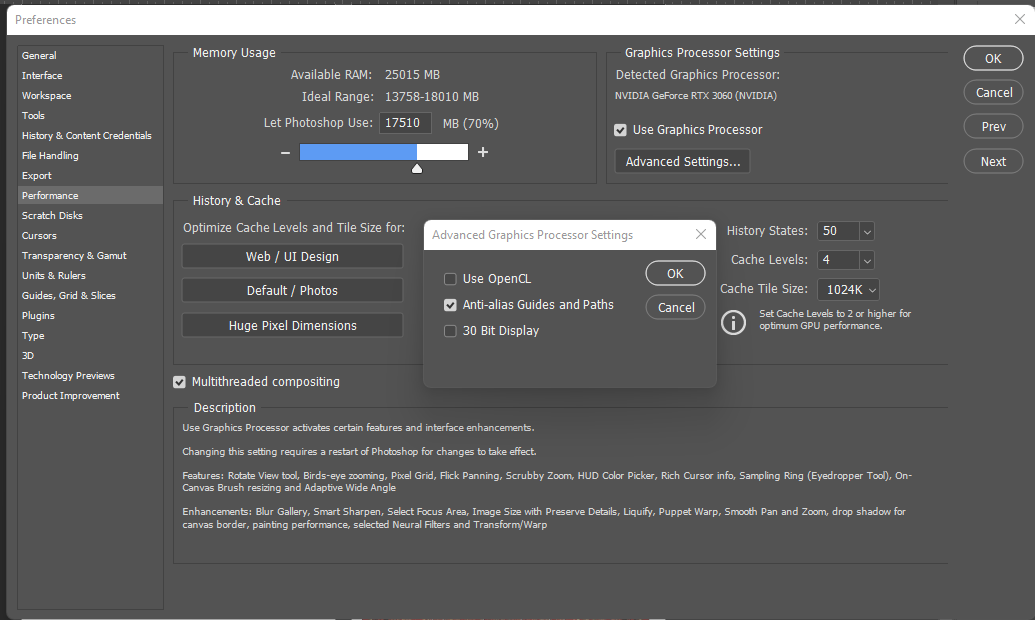Decrease memory usage with the minus icon
This screenshot has width=1035, height=620.
click(x=285, y=151)
